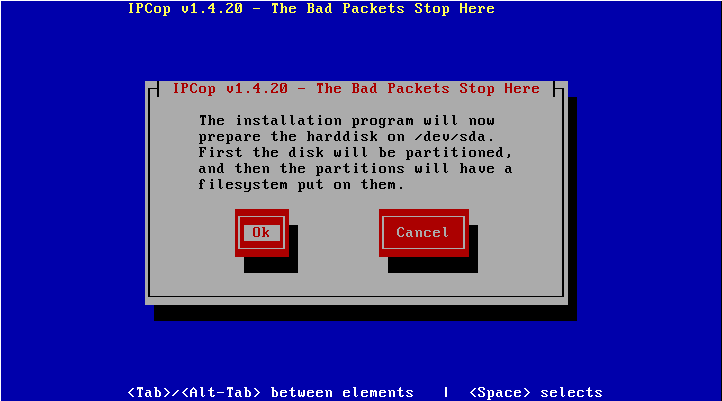Viewport: 722px width, 401px height.
Task: Click the dialog's left title bracket
Action: click(x=154, y=89)
